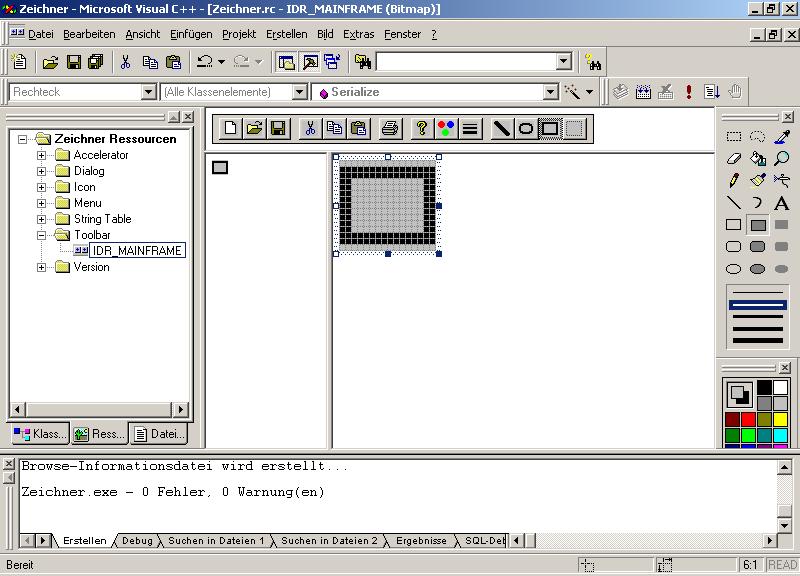Expand the Dialog folder
The height and width of the screenshot is (576, 800).
click(41, 171)
